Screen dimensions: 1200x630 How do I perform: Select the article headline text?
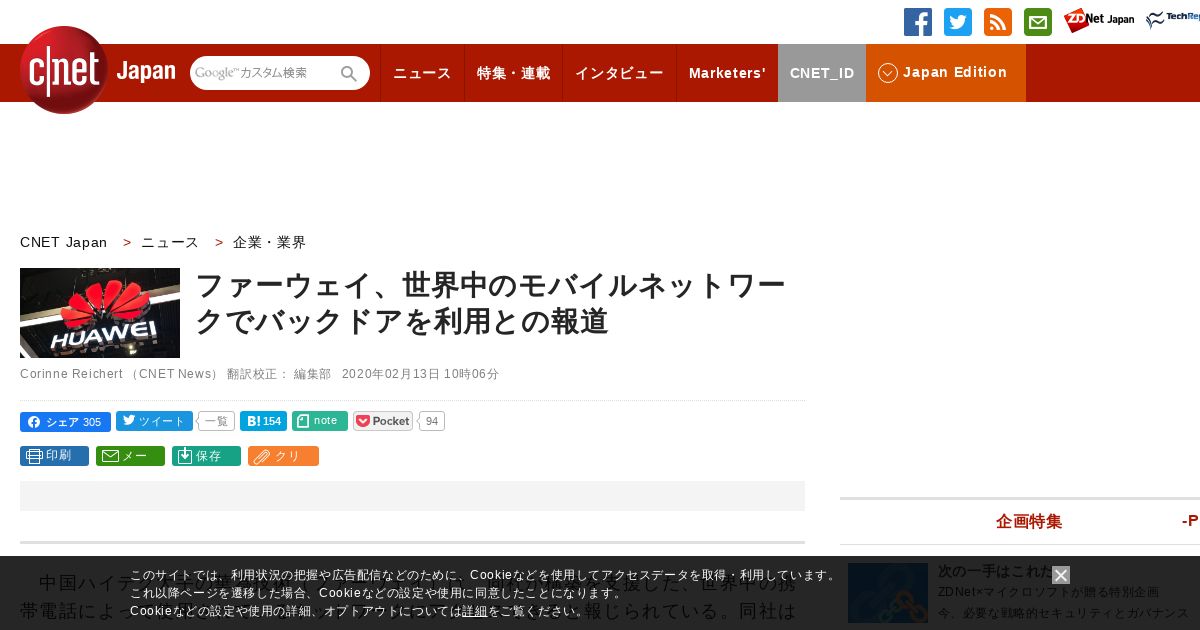[x=491, y=303]
